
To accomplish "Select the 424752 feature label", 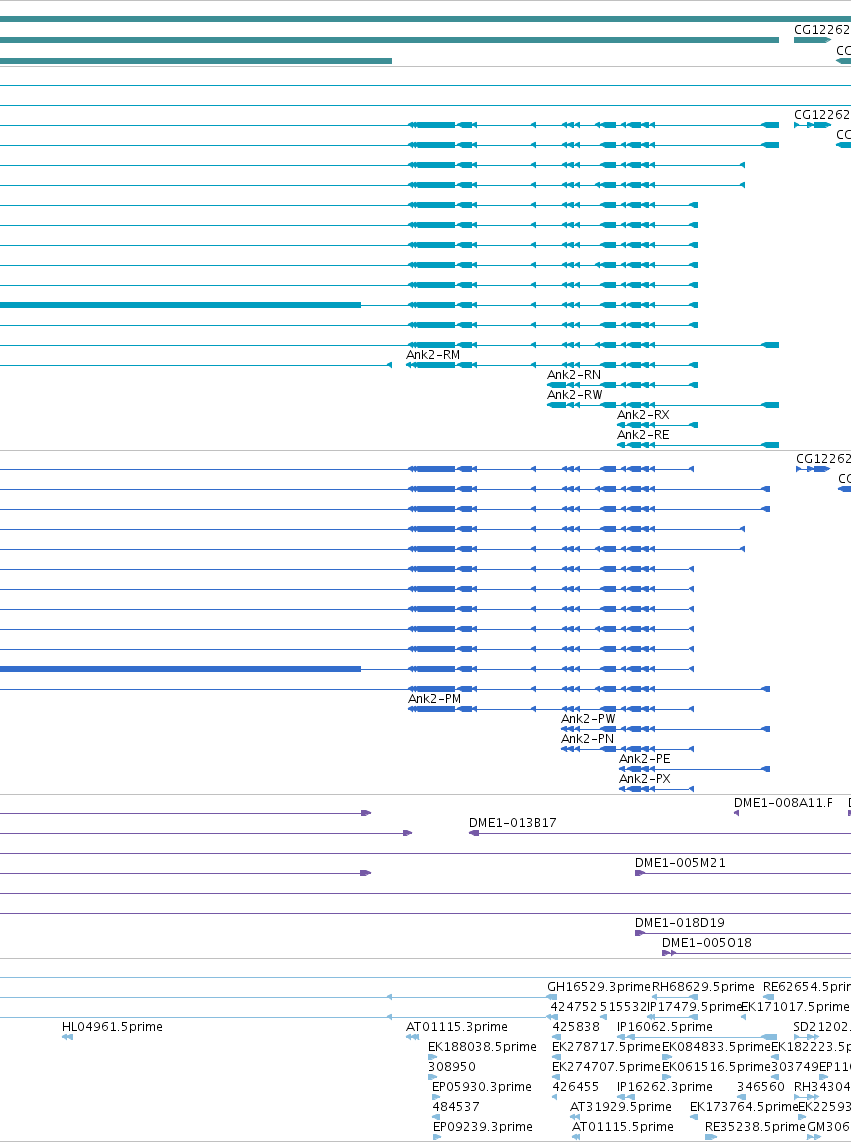I will (573, 1007).
